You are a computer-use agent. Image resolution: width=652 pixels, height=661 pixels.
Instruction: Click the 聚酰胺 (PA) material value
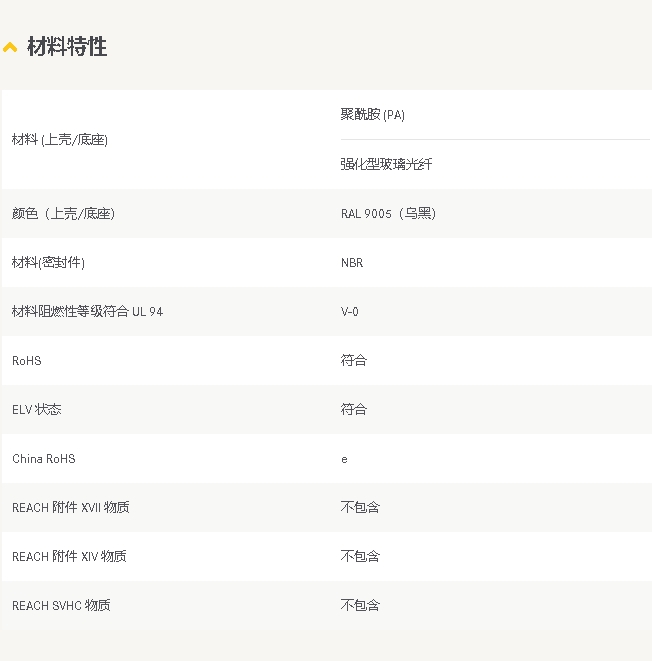coord(372,115)
